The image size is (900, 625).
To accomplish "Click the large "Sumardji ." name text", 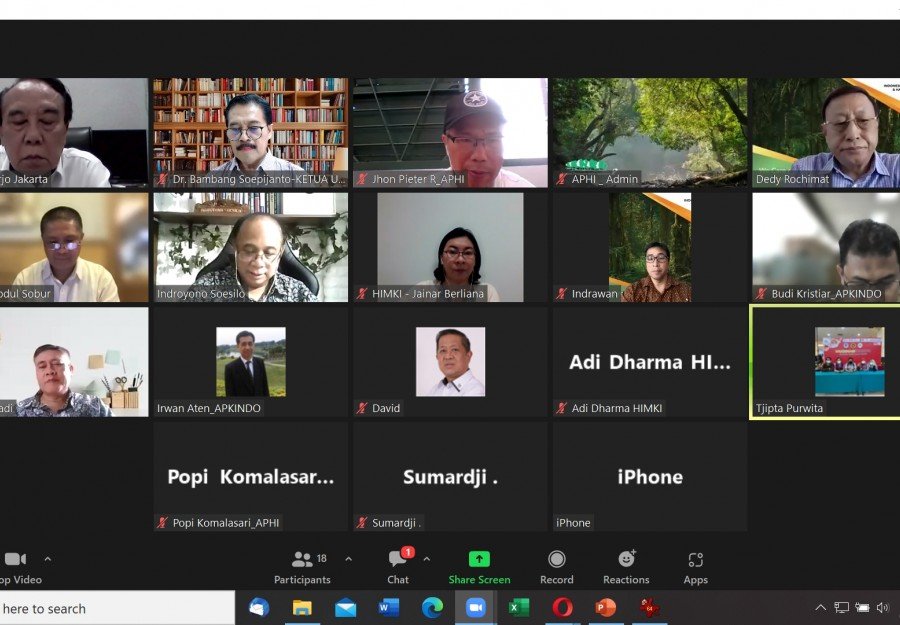I will (451, 477).
